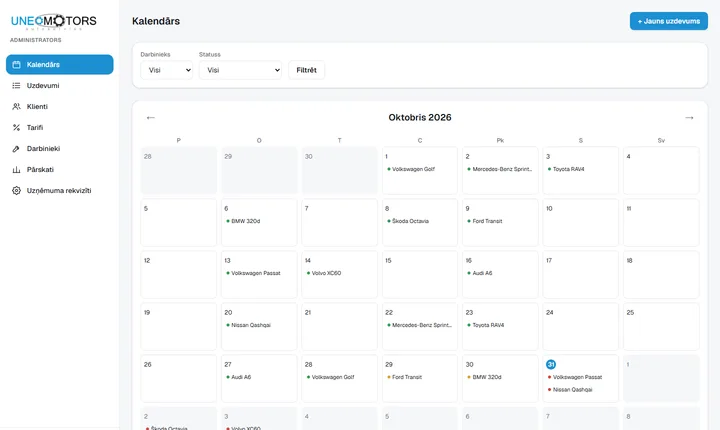Screen dimensions: 720x430
Task: Open Volkswagen Golf task on October 1
Action: point(411,169)
